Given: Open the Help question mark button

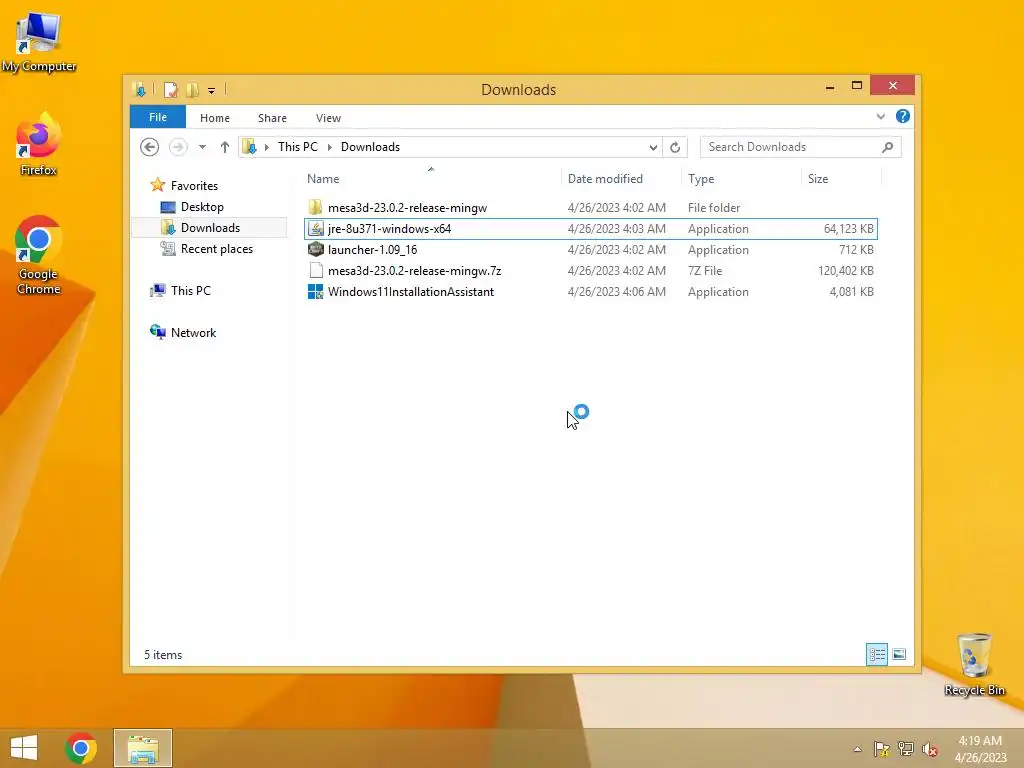Looking at the screenshot, I should pos(903,116).
